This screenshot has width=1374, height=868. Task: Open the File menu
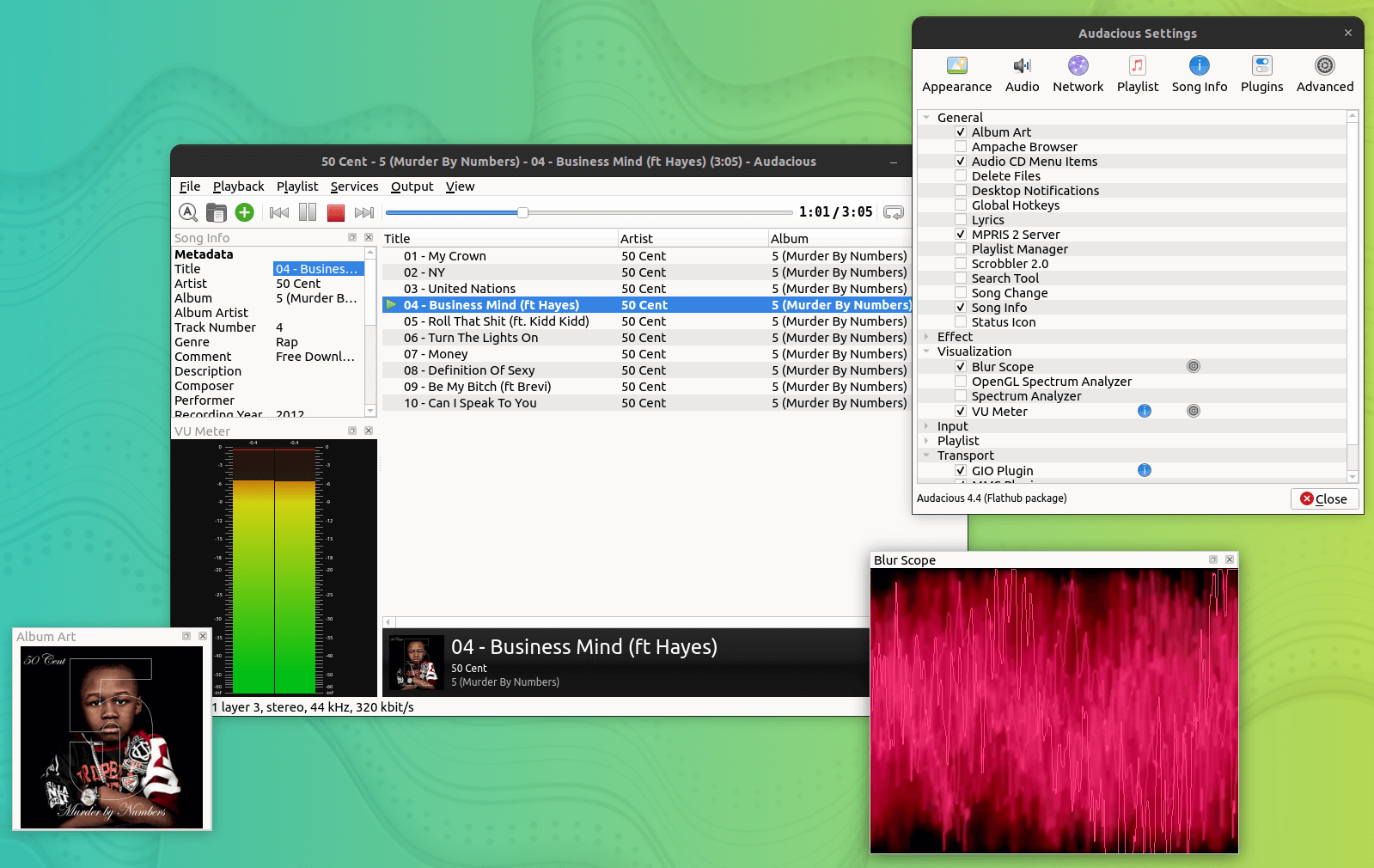[x=190, y=186]
